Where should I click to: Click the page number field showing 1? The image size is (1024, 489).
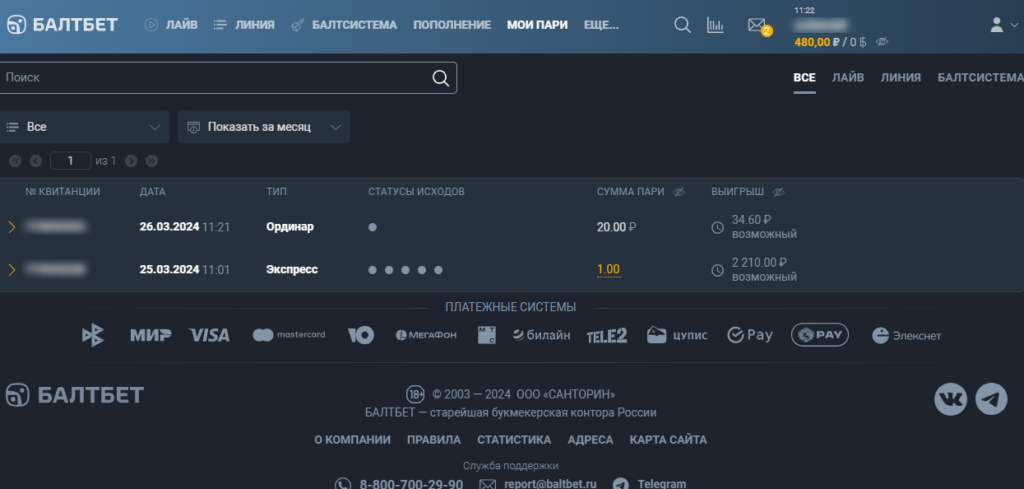click(x=71, y=161)
